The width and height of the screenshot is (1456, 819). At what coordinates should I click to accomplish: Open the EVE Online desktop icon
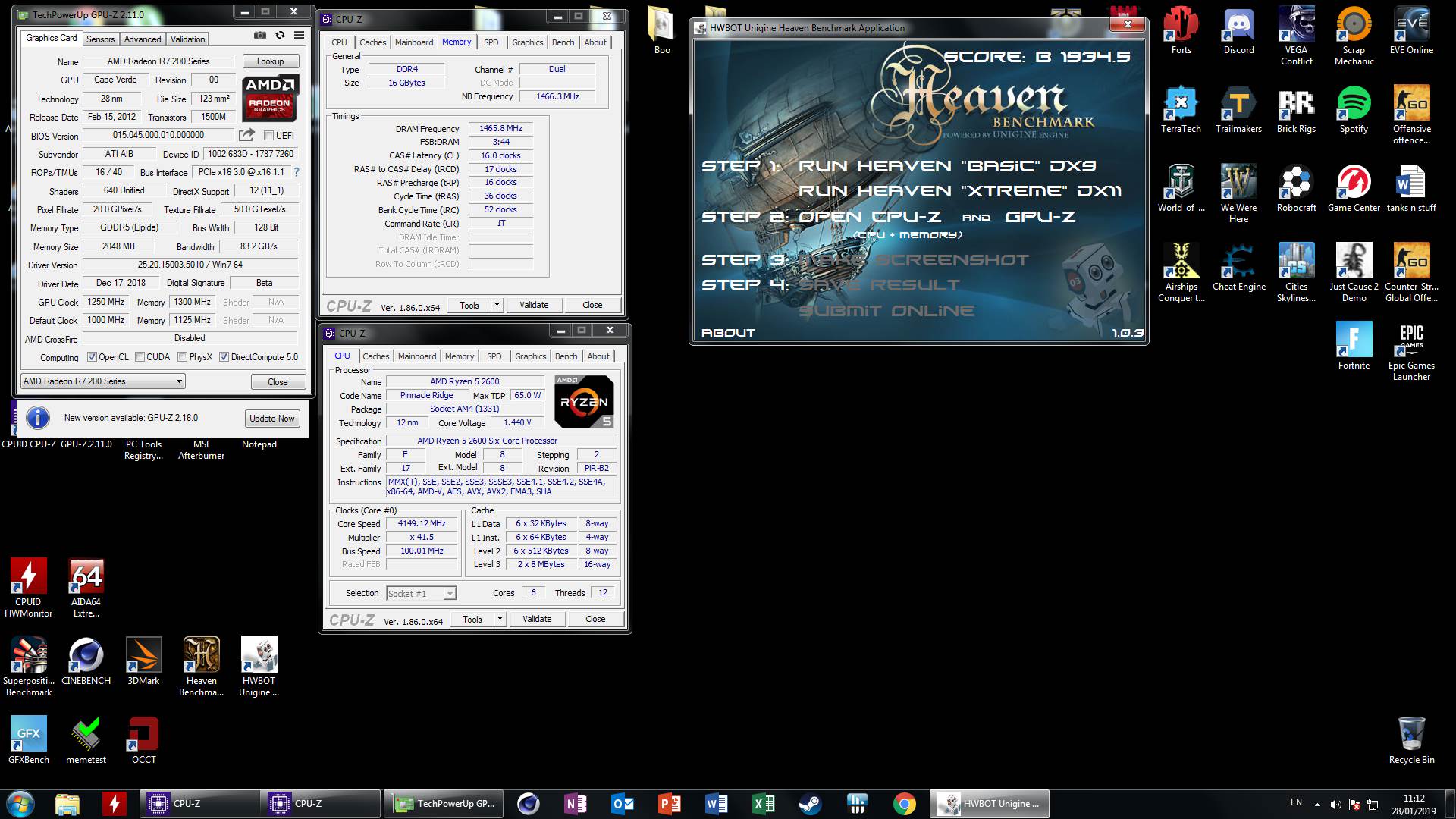[x=1411, y=32]
